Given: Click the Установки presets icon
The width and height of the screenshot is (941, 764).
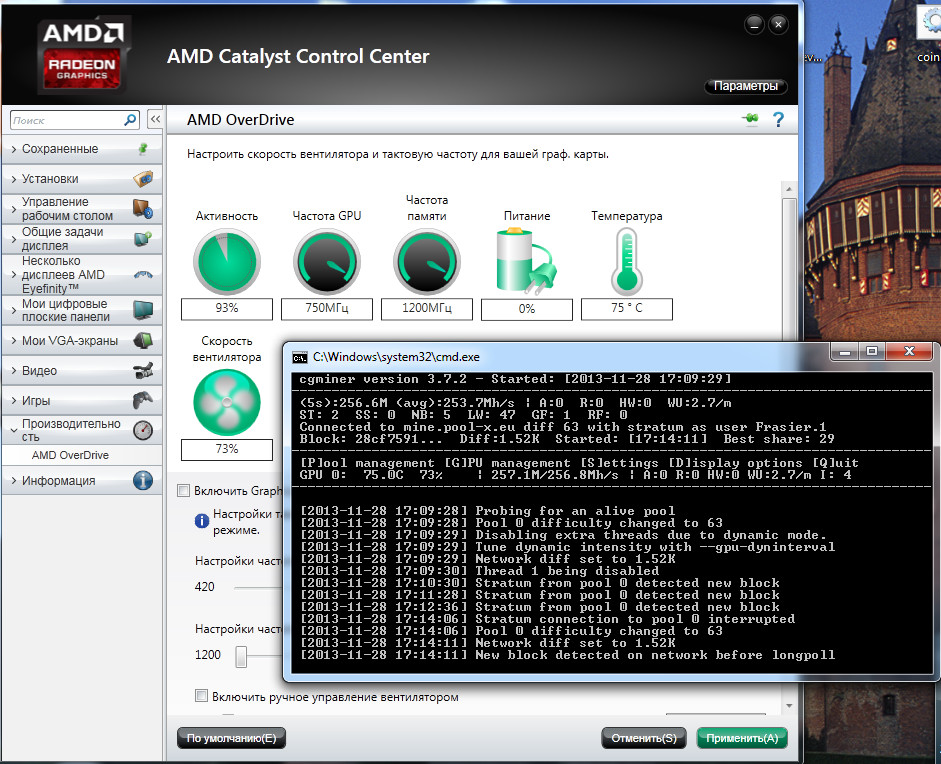Looking at the screenshot, I should click(x=143, y=178).
